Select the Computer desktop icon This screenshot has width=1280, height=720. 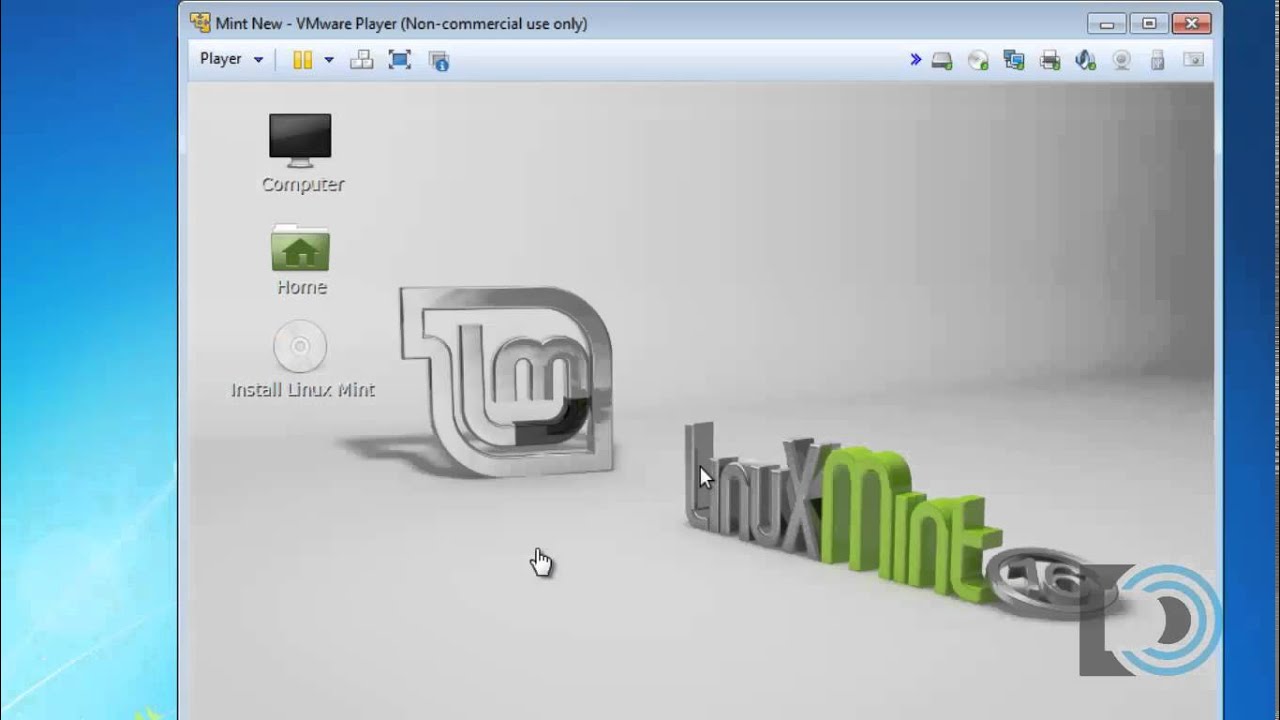coord(301,152)
